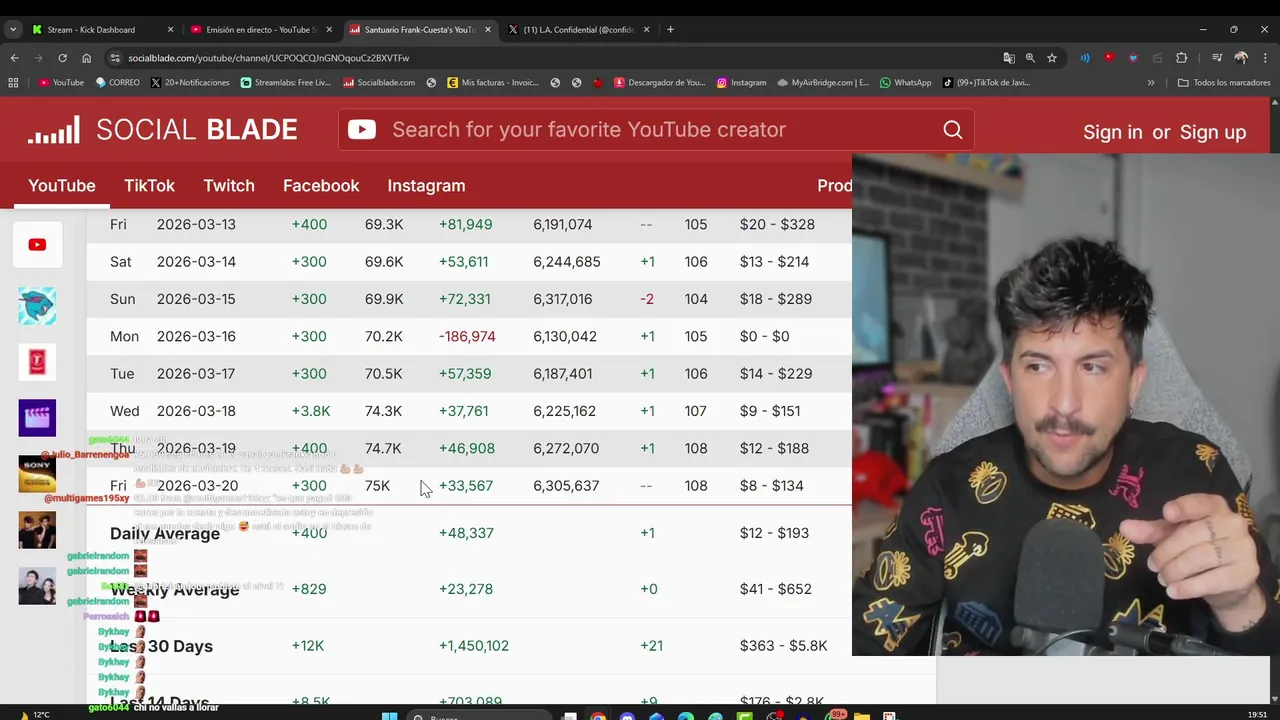Open the YouTube icon in left sidebar

[x=37, y=245]
